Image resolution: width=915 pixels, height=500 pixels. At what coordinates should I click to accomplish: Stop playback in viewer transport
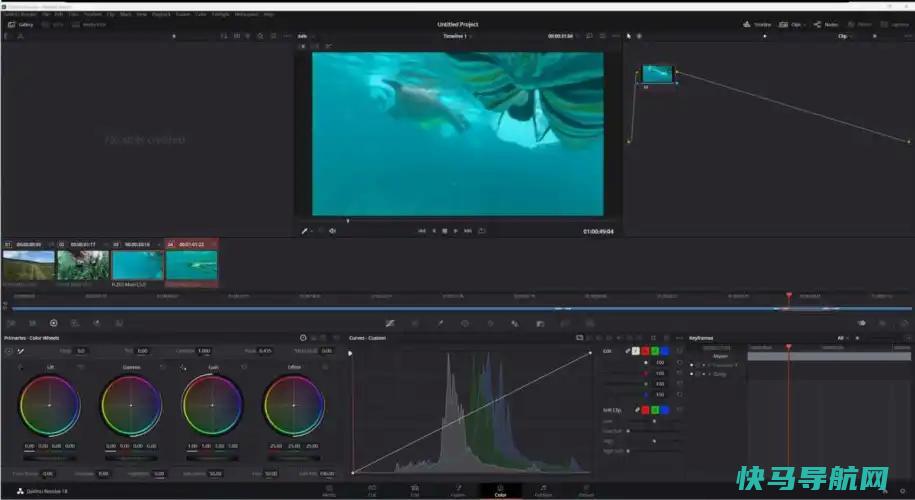445,231
